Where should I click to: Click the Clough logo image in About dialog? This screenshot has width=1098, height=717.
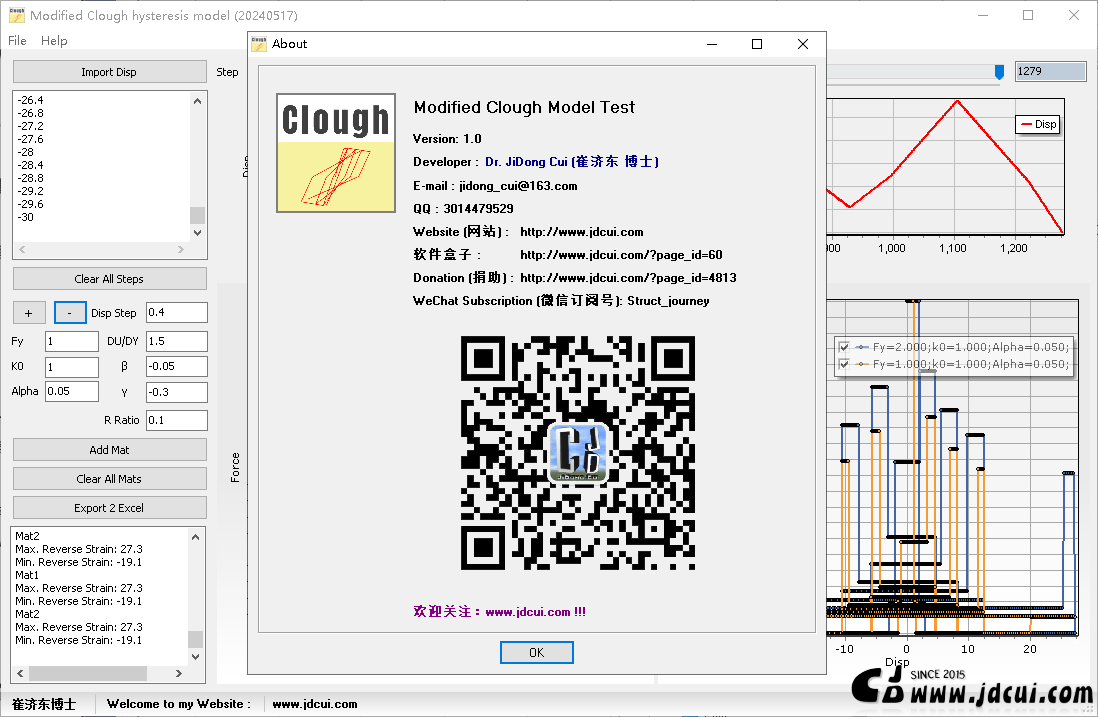(x=336, y=153)
